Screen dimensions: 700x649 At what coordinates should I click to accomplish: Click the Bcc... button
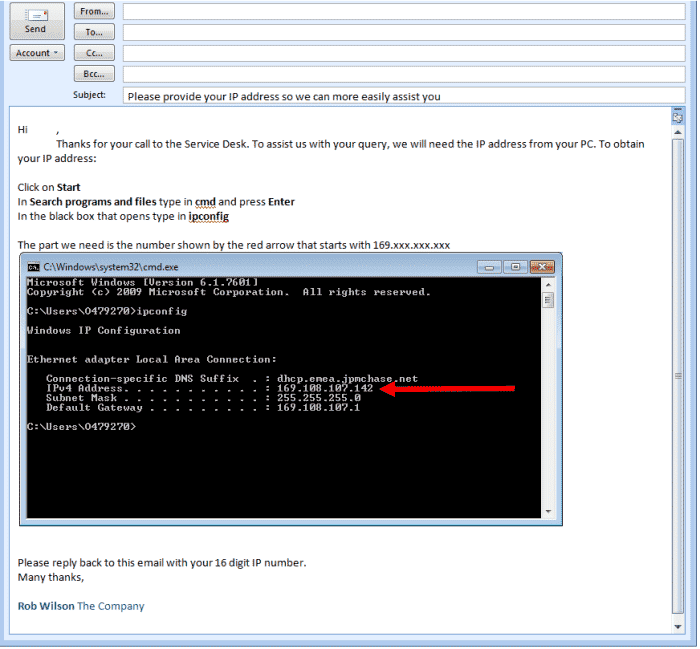coord(94,74)
